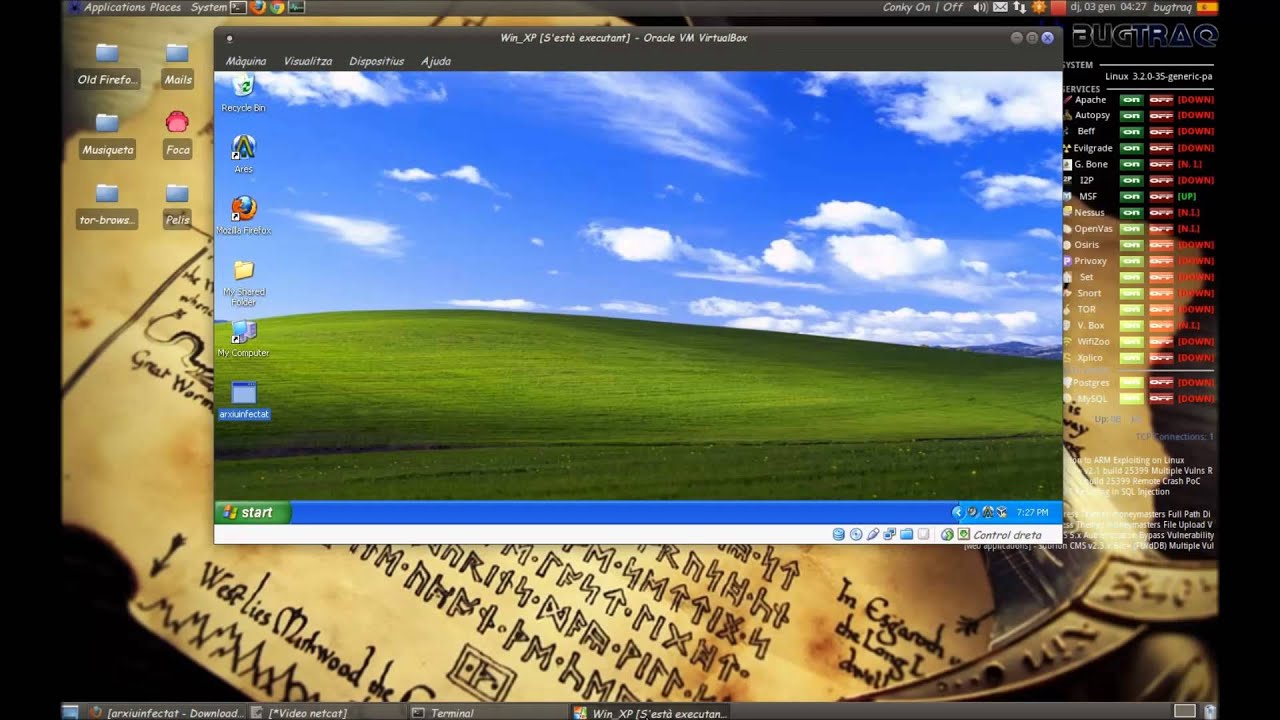The image size is (1280, 720).
Task: Open the terminal launcher in top panel
Action: coord(238,7)
